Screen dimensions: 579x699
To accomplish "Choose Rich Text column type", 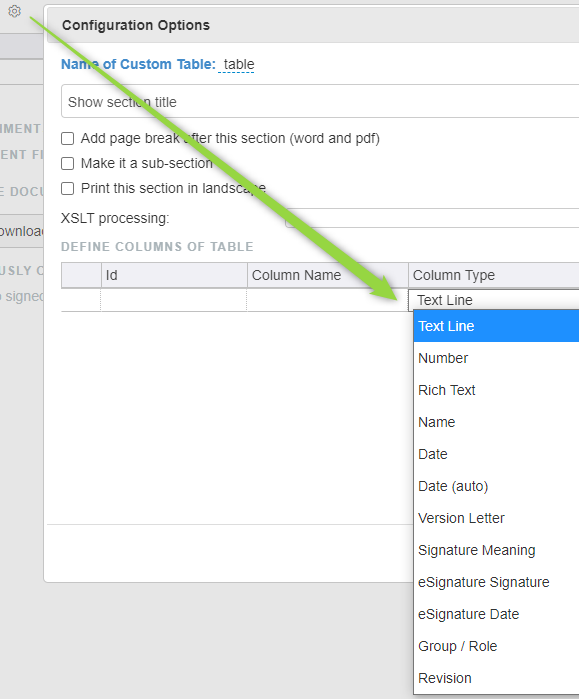I will [496, 390].
